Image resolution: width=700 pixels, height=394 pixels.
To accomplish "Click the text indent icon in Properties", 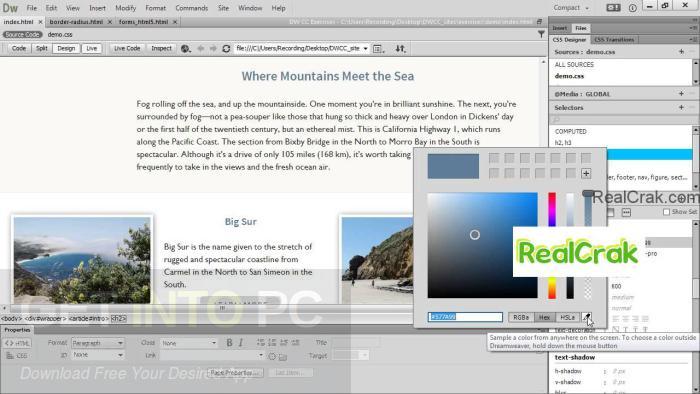I will 296,343.
